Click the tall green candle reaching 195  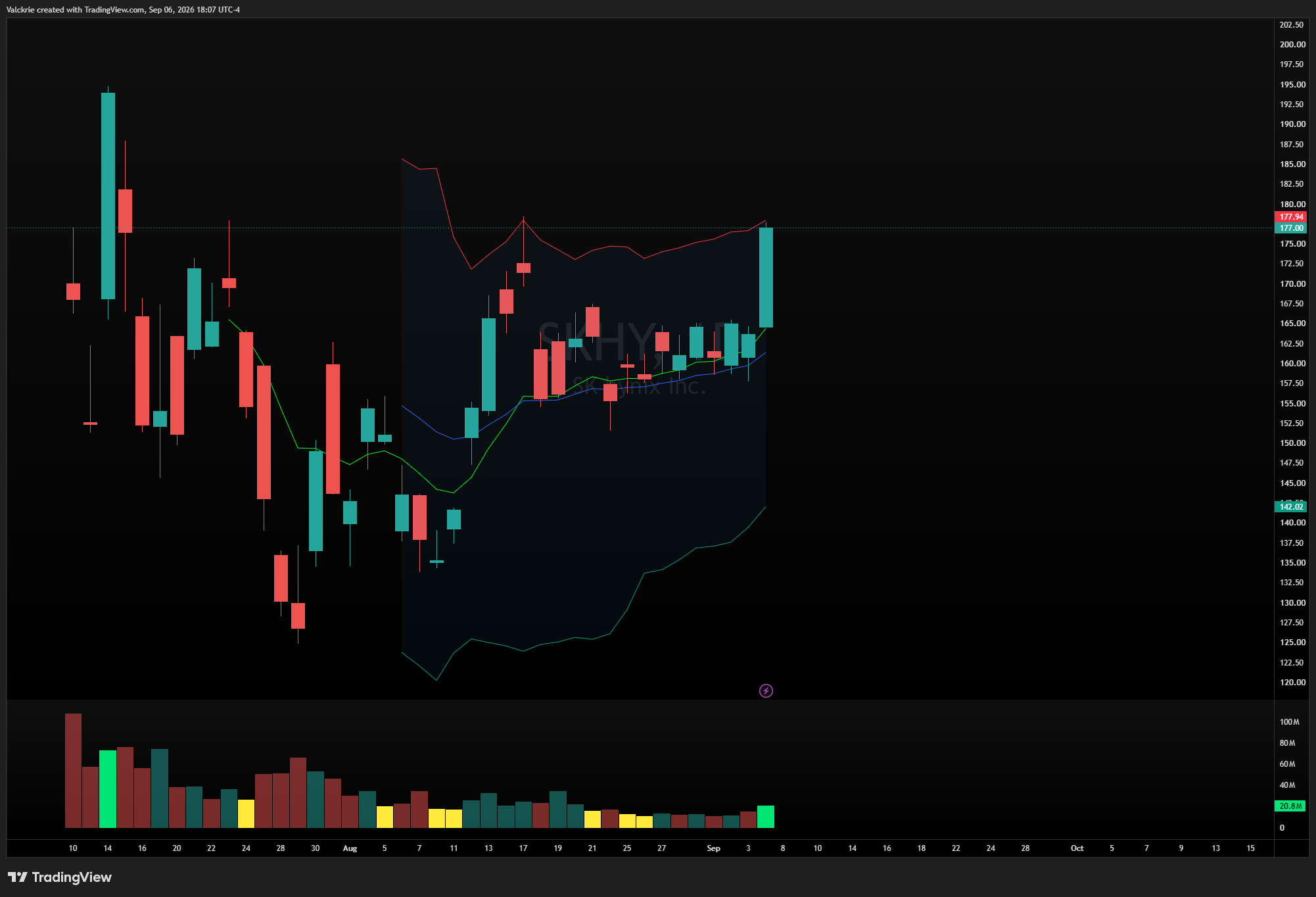tap(108, 196)
